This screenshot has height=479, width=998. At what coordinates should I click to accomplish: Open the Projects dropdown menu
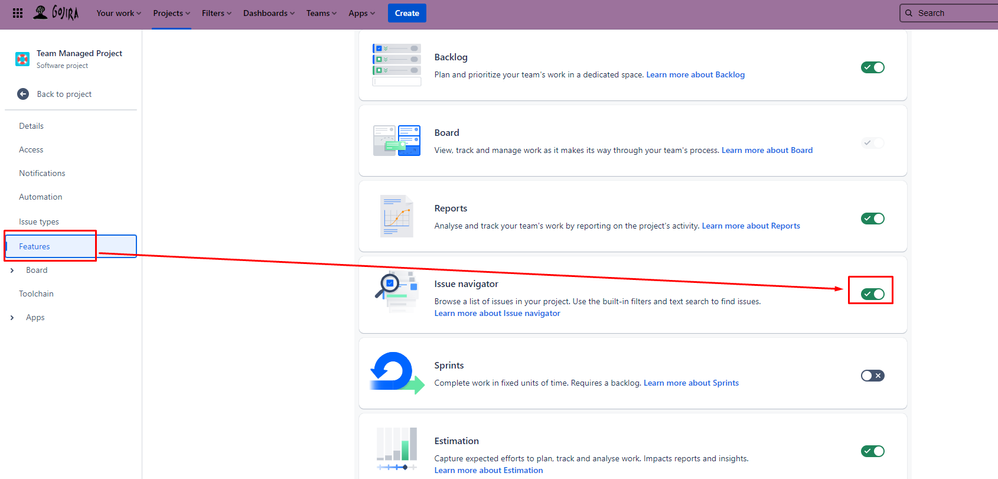point(172,13)
